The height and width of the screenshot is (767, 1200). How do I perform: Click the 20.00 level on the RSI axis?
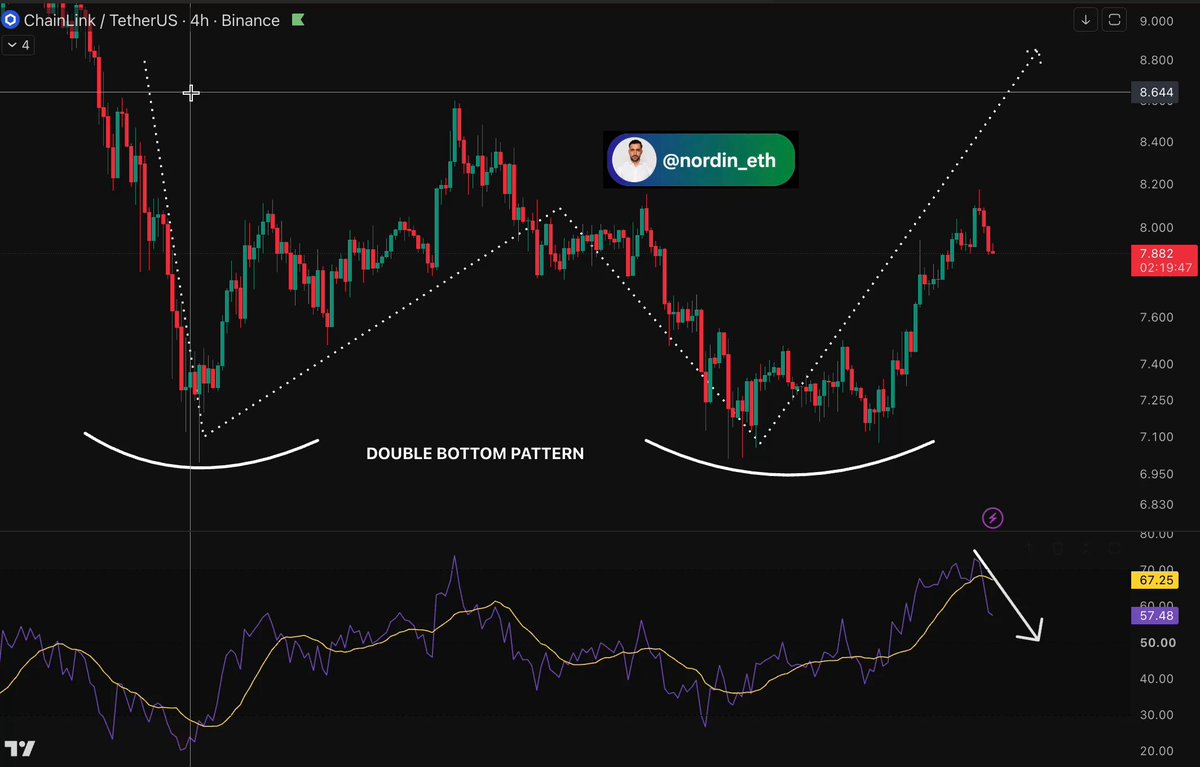click(x=1156, y=751)
